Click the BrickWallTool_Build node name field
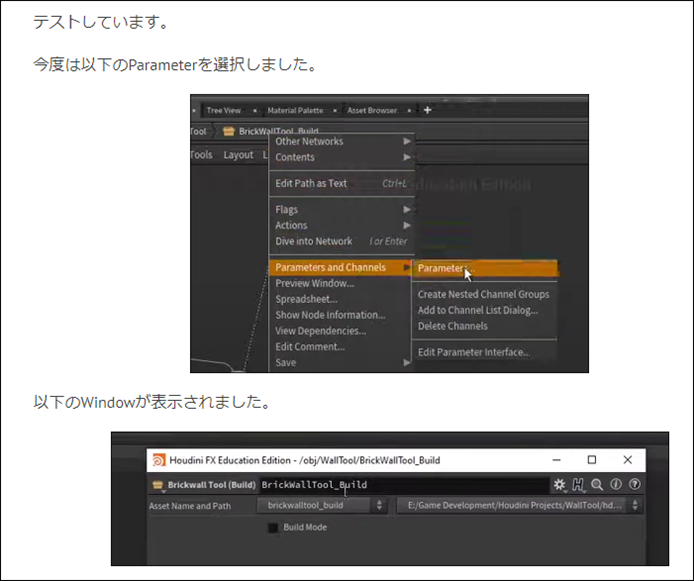 point(405,485)
